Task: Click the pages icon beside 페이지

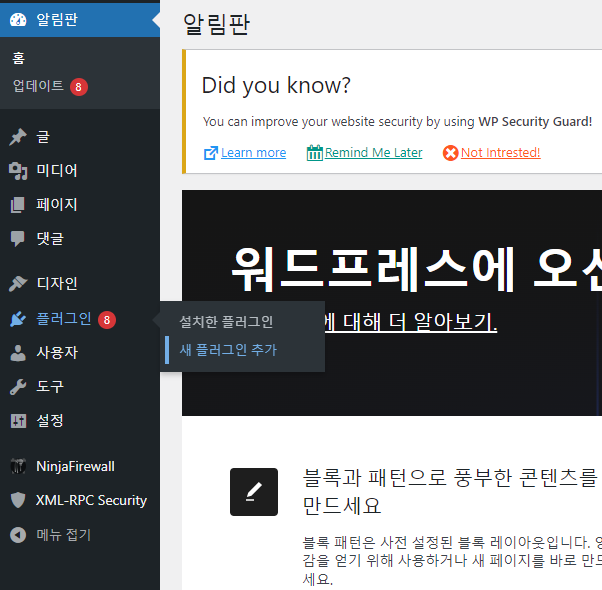Action: pos(18,205)
